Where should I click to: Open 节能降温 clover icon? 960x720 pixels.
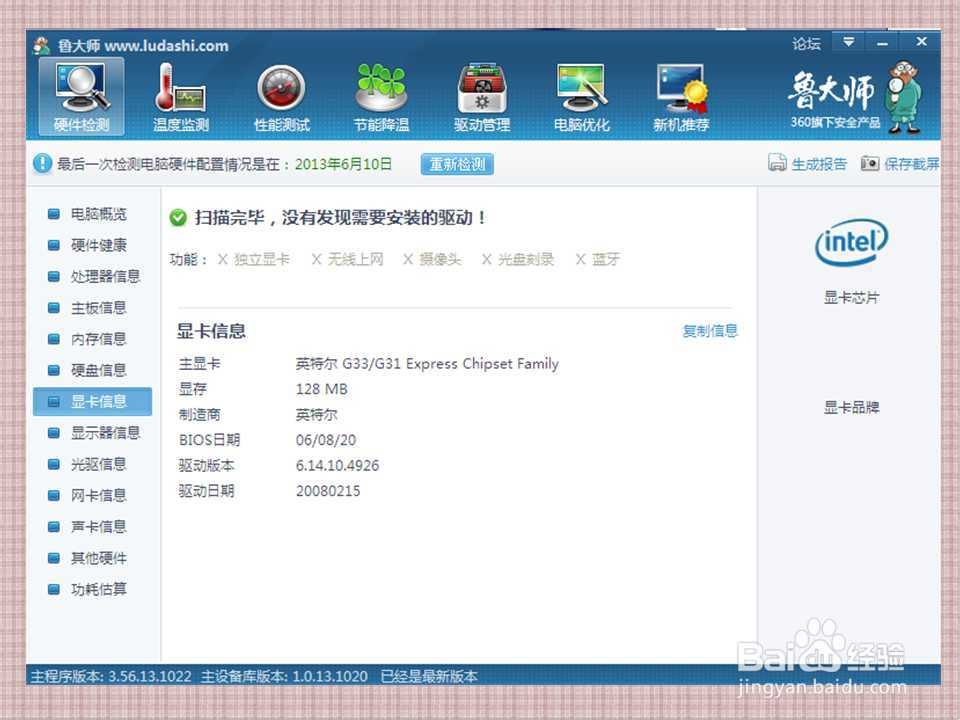click(381, 97)
